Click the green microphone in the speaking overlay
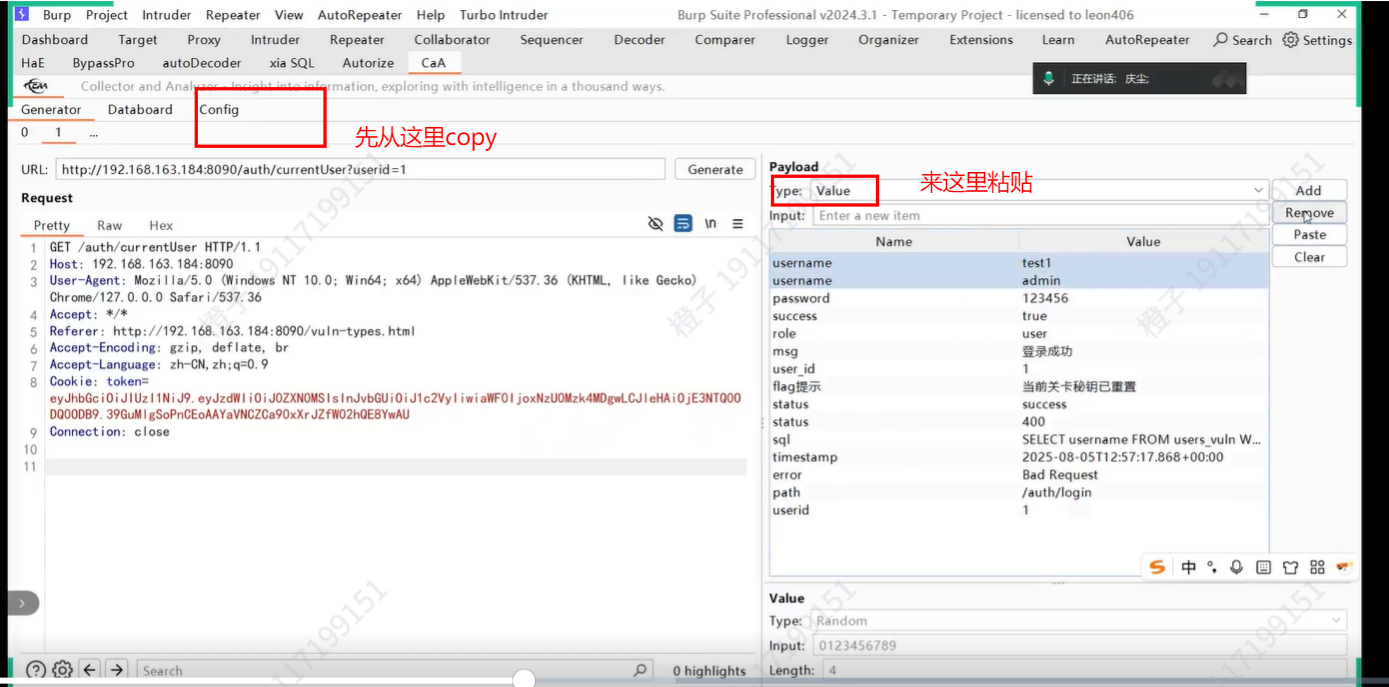The width and height of the screenshot is (1389, 687). click(x=1048, y=78)
